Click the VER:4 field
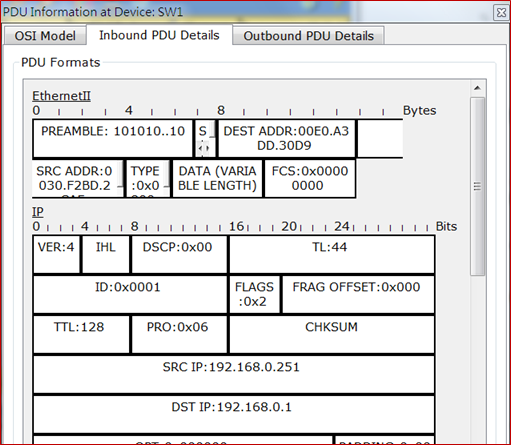 pos(56,254)
